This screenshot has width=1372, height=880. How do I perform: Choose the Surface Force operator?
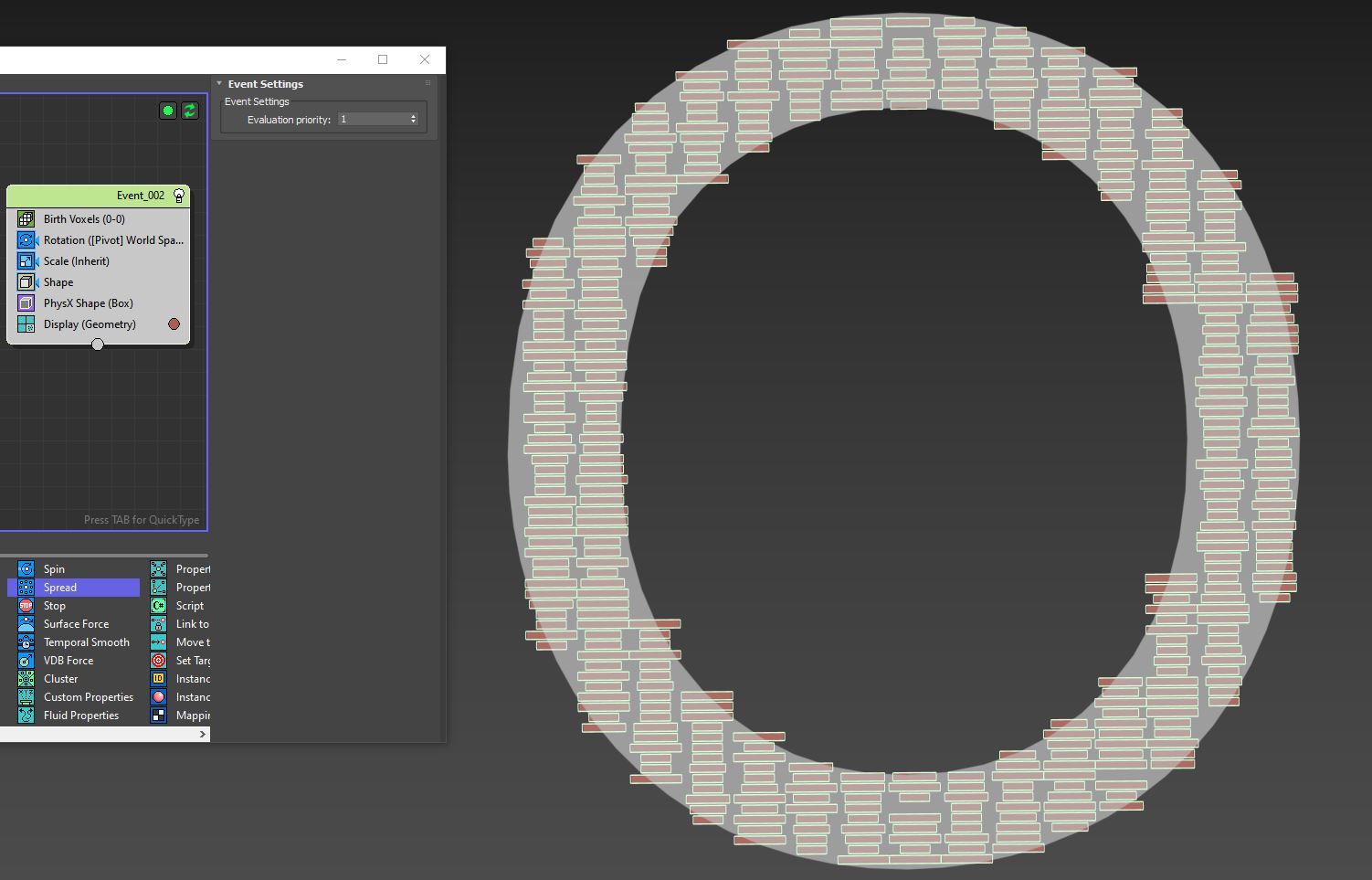pyautogui.click(x=76, y=624)
